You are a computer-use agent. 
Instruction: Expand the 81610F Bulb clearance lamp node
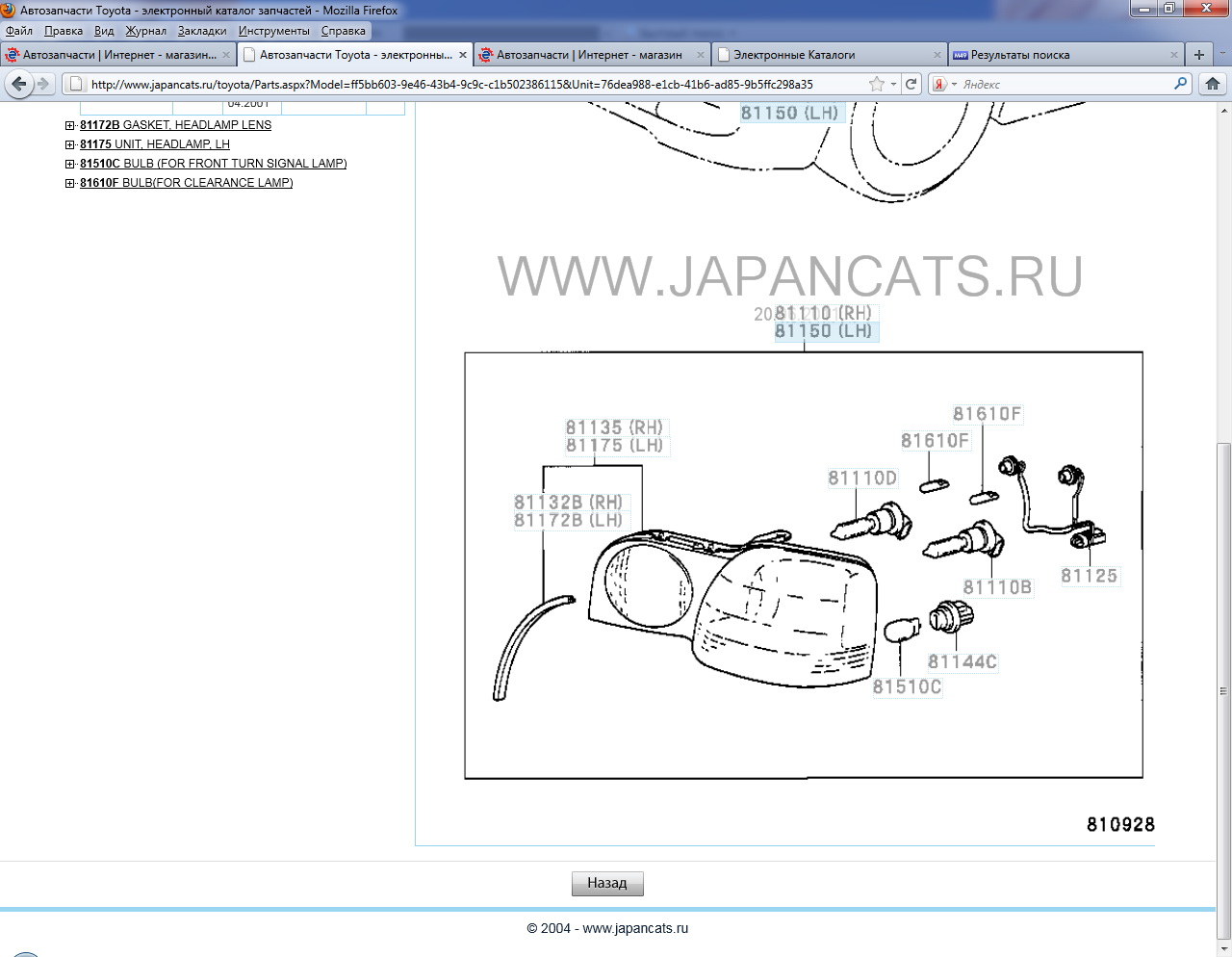coord(70,183)
